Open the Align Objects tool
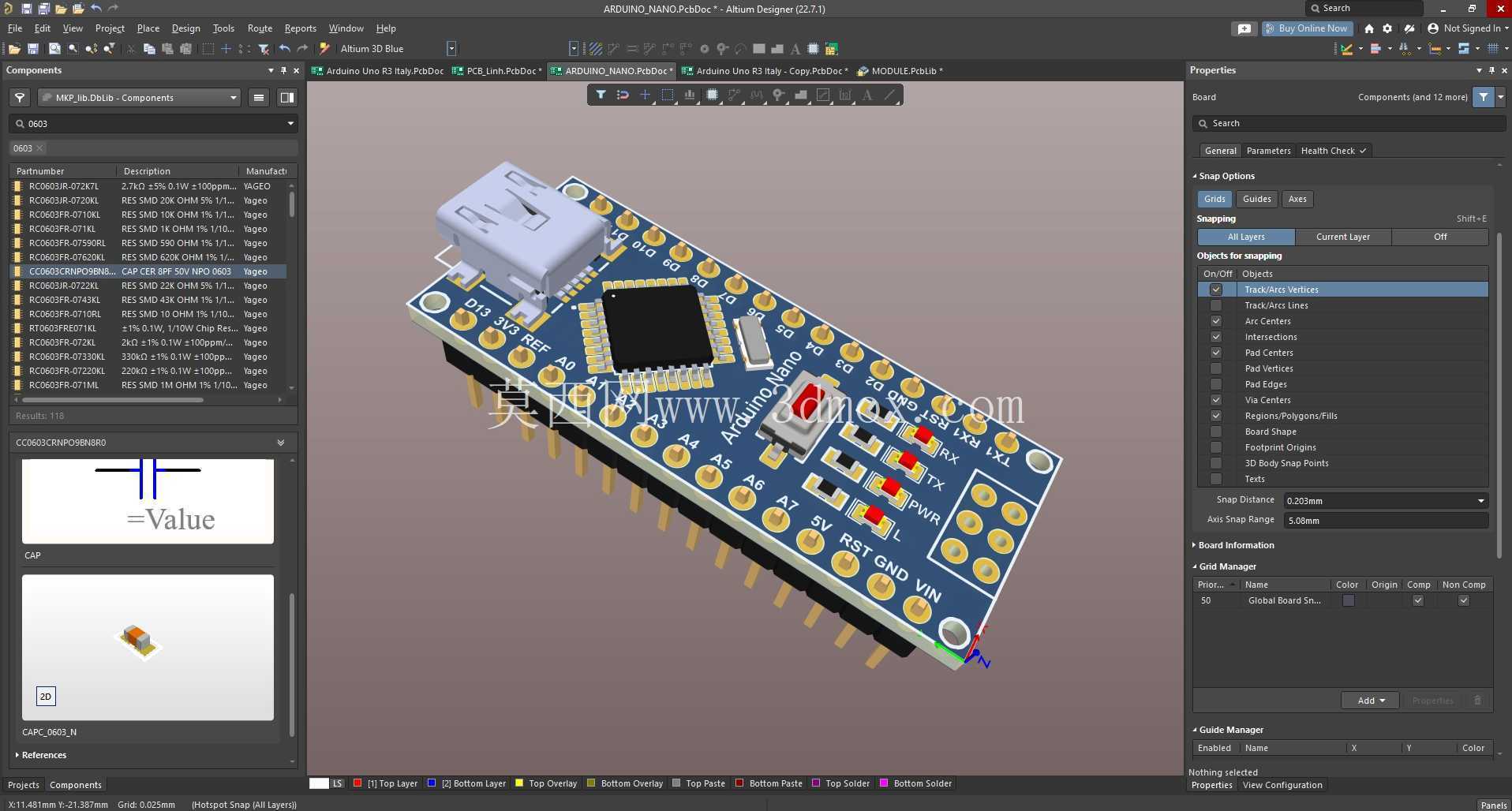 690,95
